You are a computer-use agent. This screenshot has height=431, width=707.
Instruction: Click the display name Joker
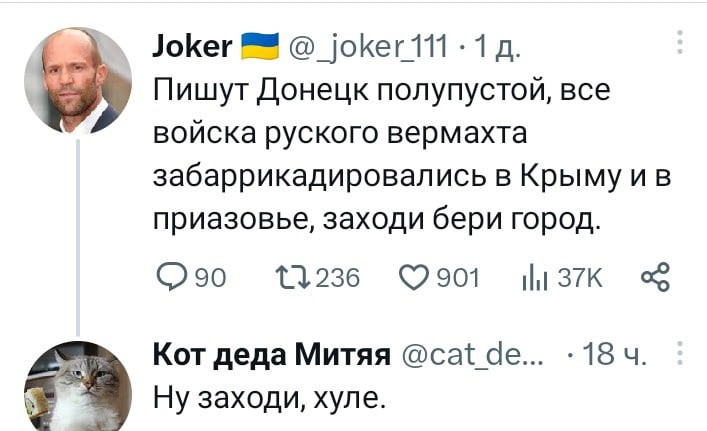click(194, 45)
